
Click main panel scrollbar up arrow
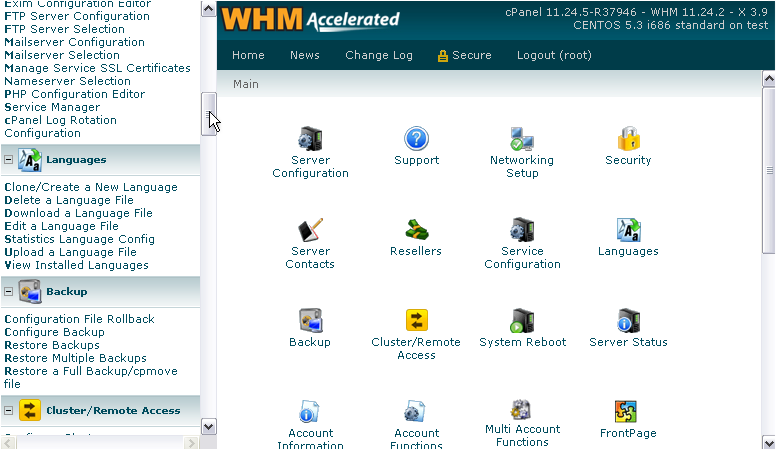(769, 78)
